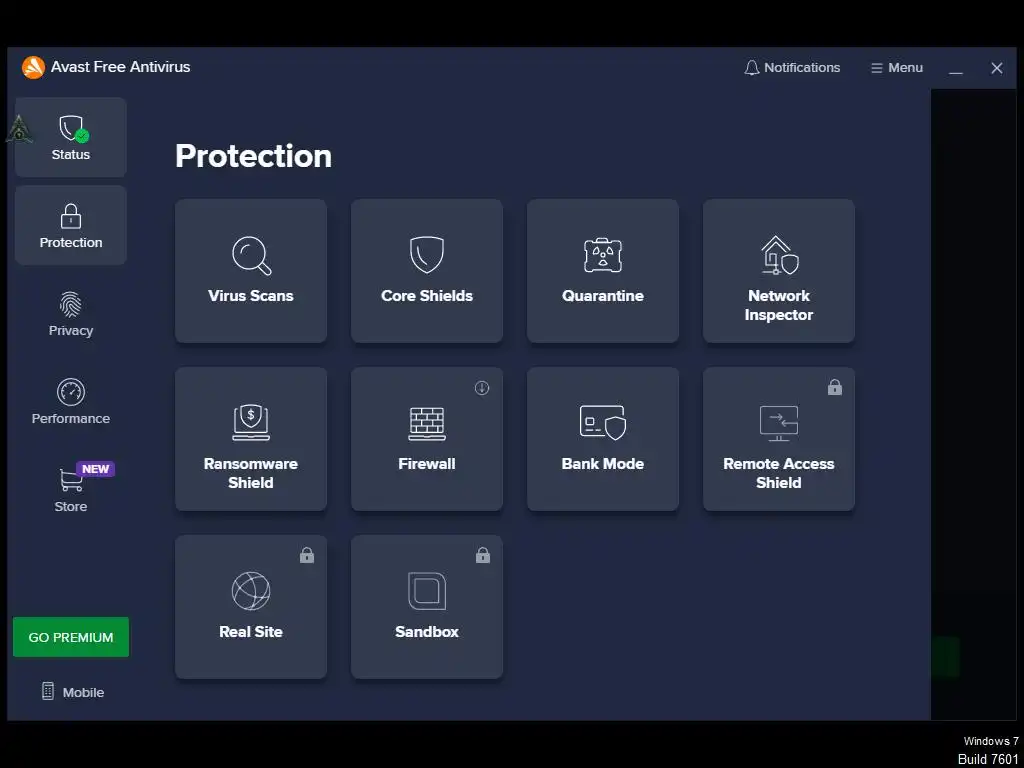Close the Avast window
1024x768 pixels.
997,68
